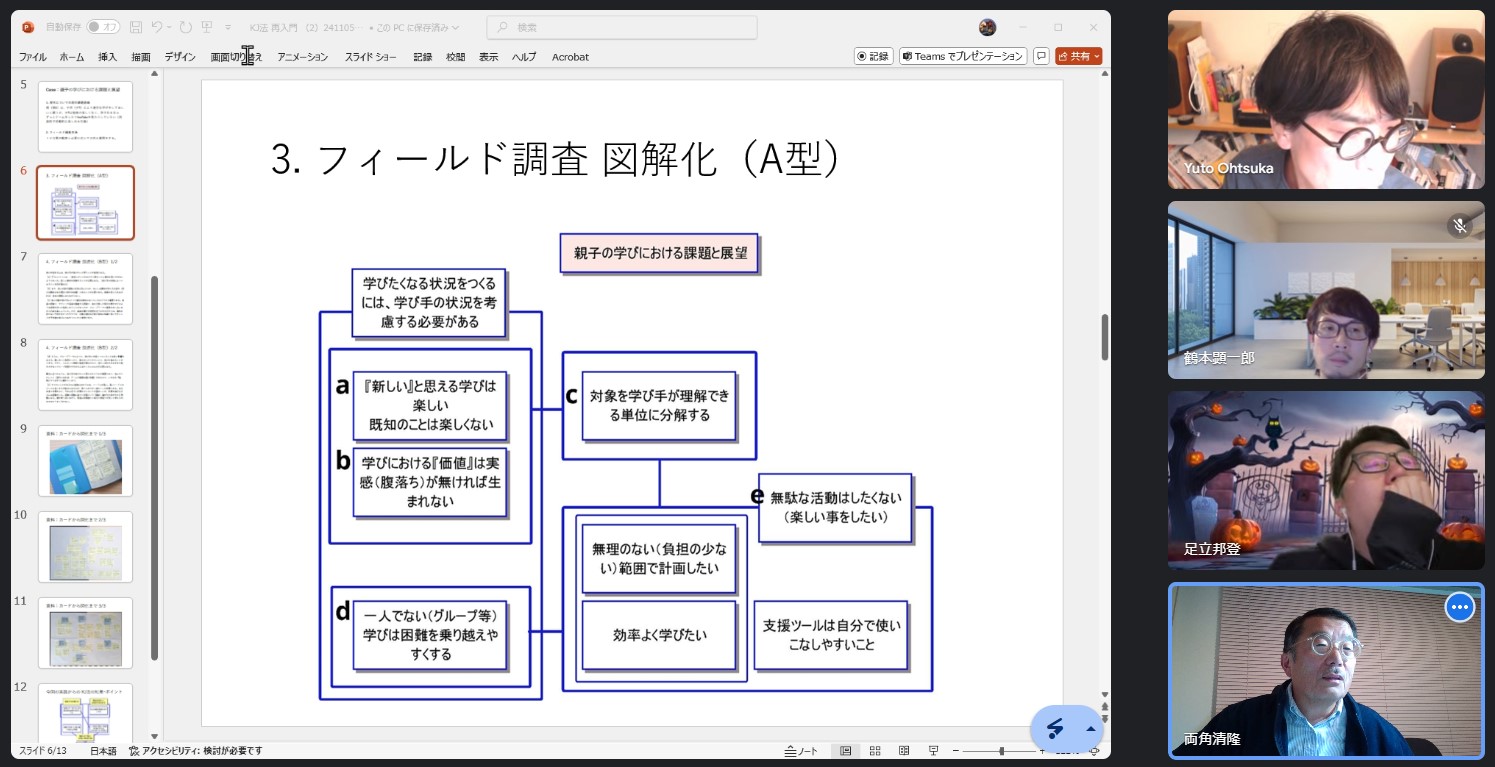Switch to Reading view icon
Viewport: 1495px width, 767px height.
click(904, 751)
